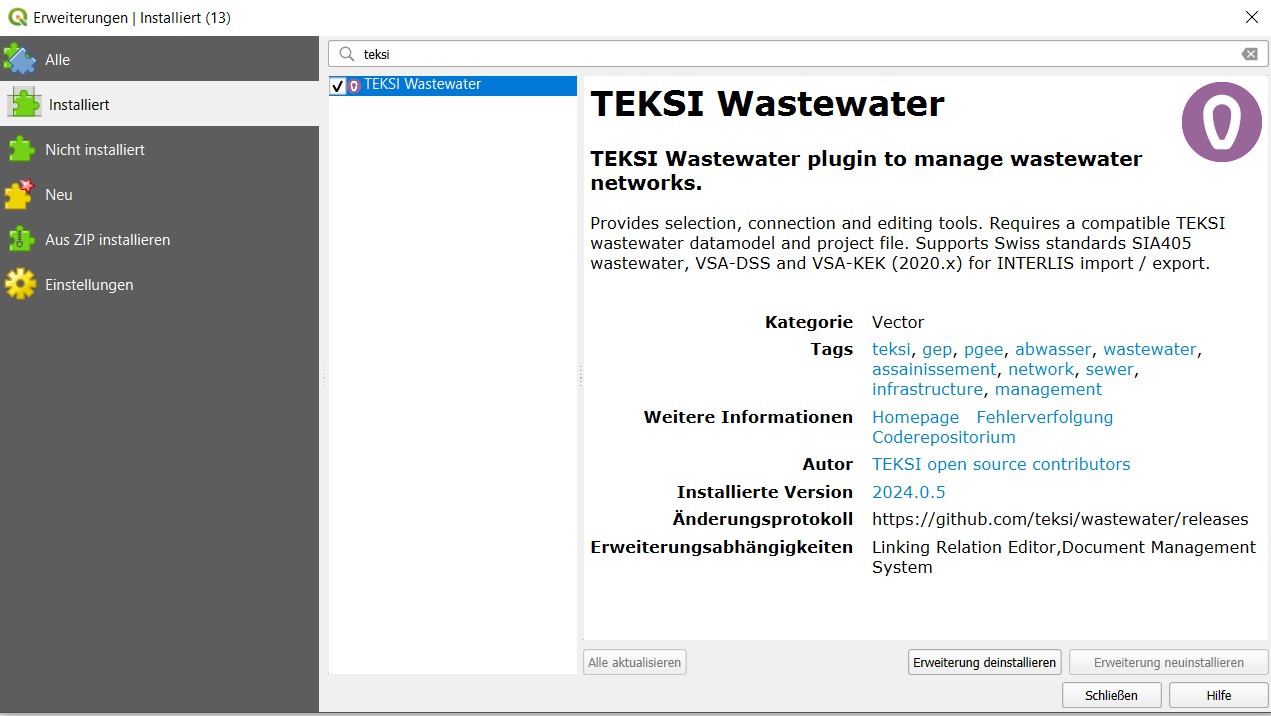Click the sewer tag link
Viewport: 1271px width, 716px height.
[1110, 369]
